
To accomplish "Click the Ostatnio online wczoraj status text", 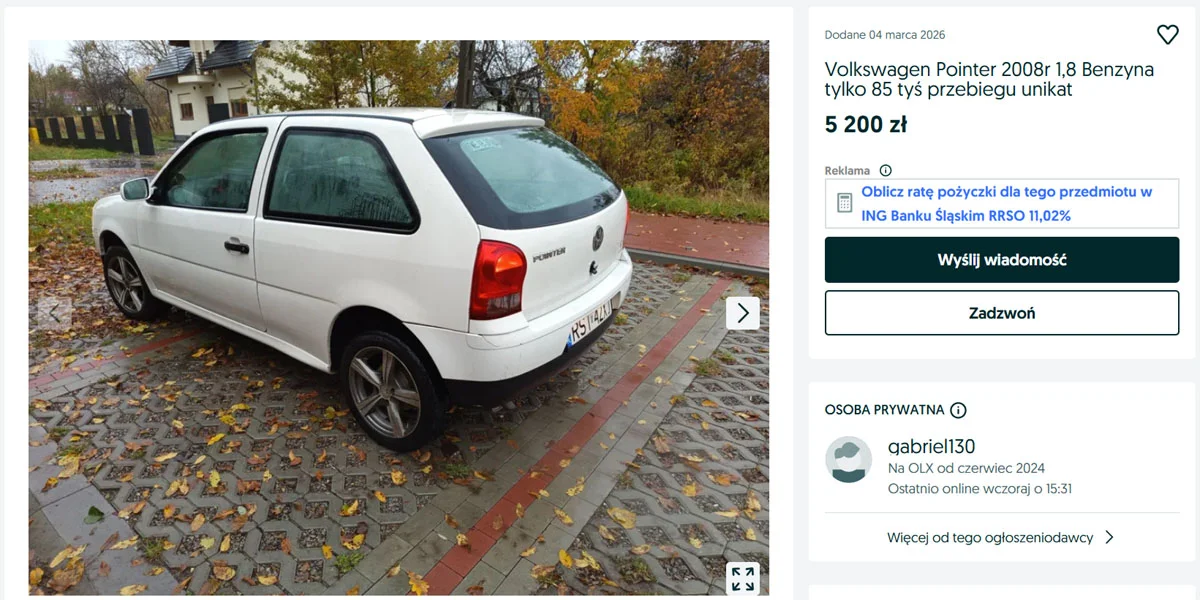I will (980, 489).
